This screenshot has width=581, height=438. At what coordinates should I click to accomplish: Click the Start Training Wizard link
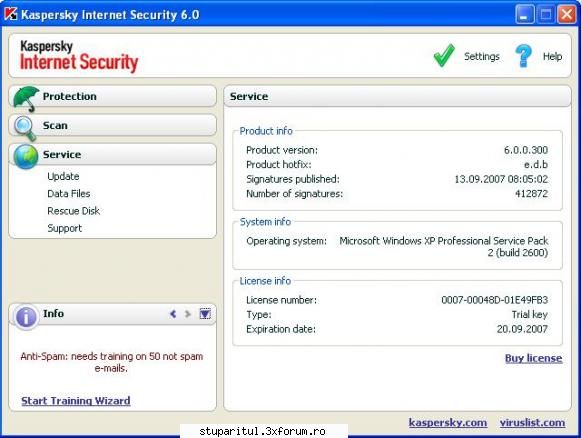(76, 401)
